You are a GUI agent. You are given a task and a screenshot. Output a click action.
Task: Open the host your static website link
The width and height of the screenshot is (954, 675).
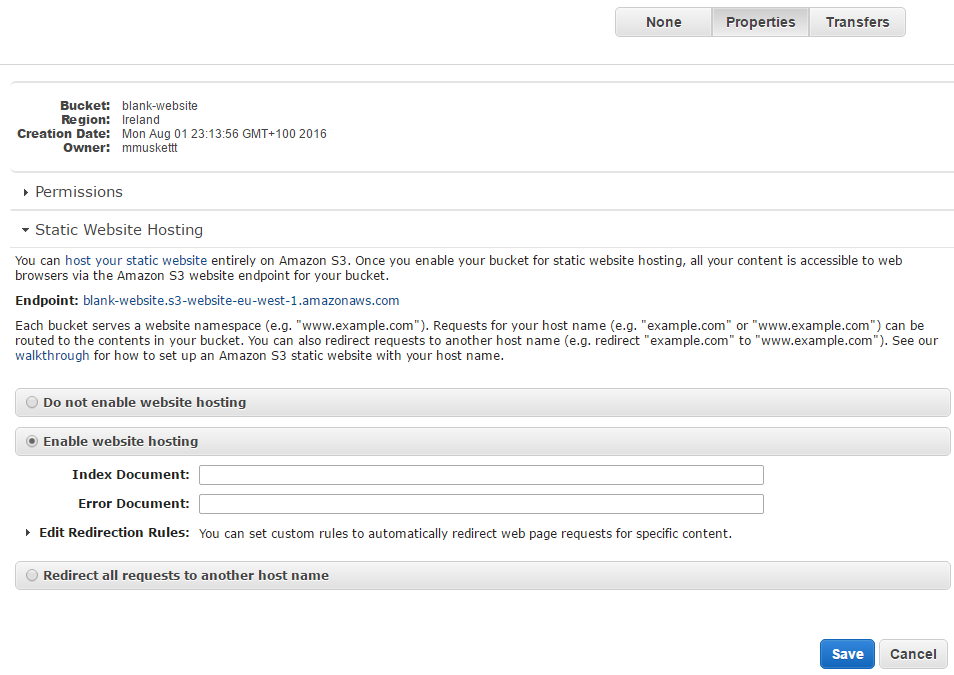[136, 261]
